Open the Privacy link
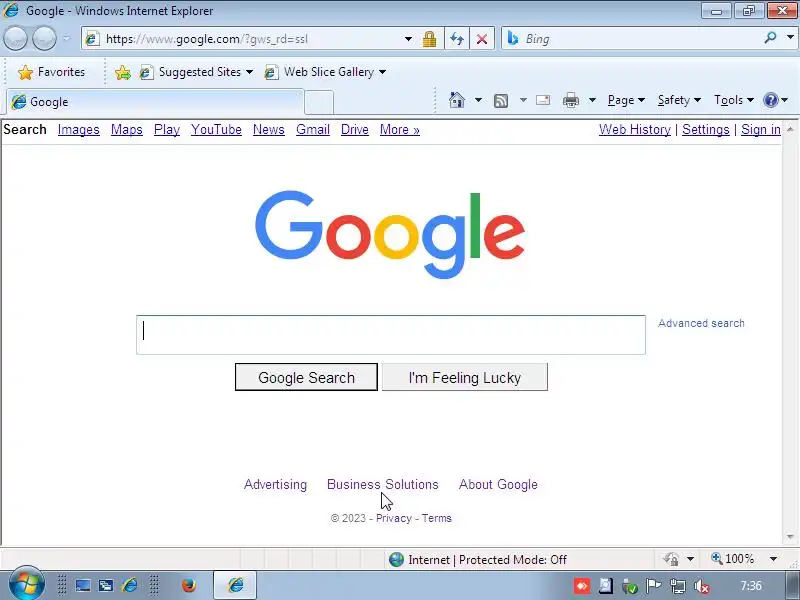Screen dimensions: 800x600 [393, 518]
